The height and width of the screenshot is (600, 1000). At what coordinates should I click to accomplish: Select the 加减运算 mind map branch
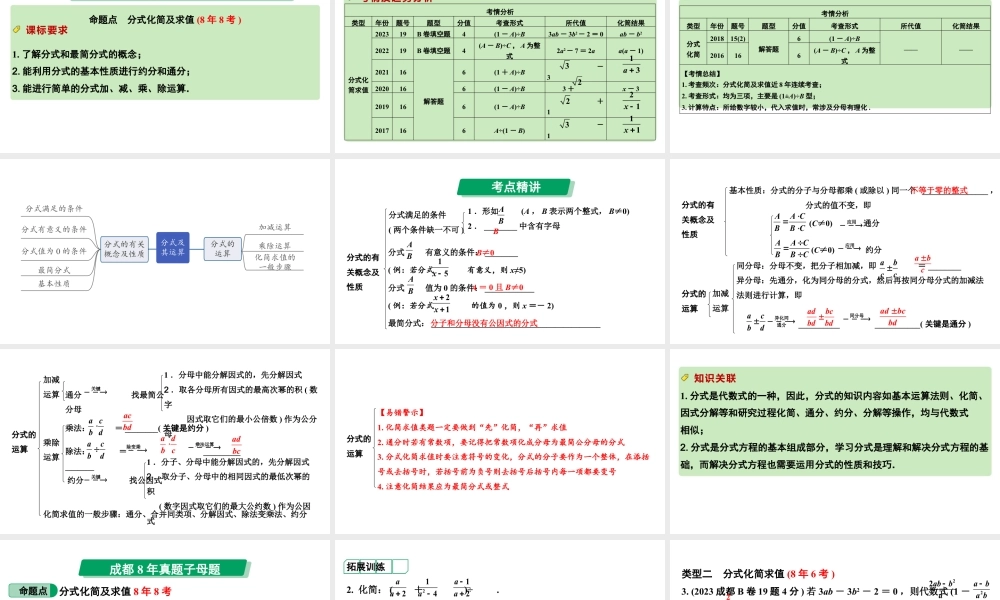click(275, 228)
